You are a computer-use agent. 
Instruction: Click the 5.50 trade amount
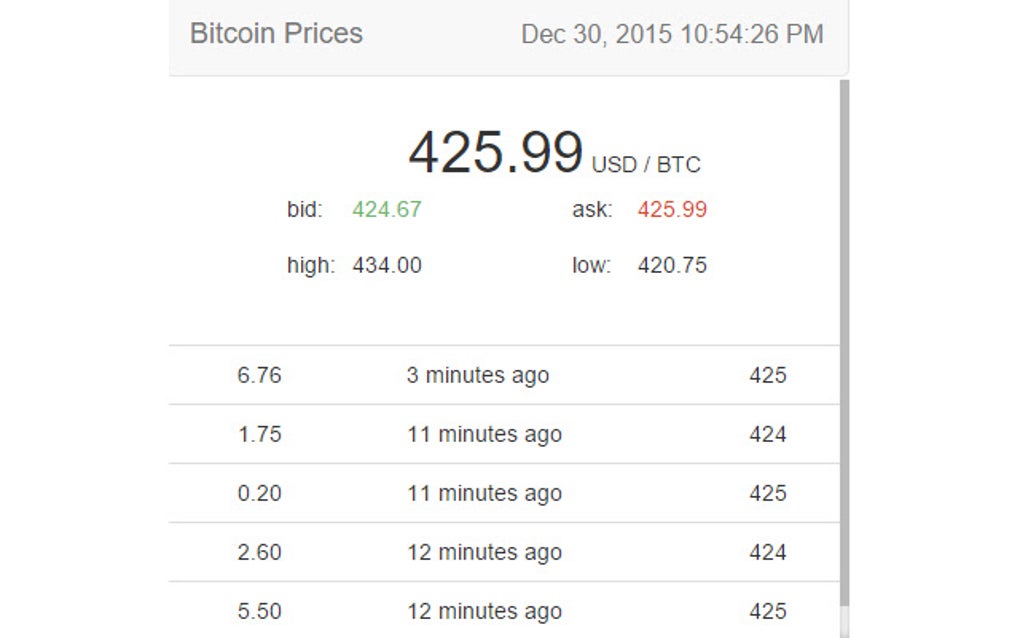pyautogui.click(x=259, y=611)
